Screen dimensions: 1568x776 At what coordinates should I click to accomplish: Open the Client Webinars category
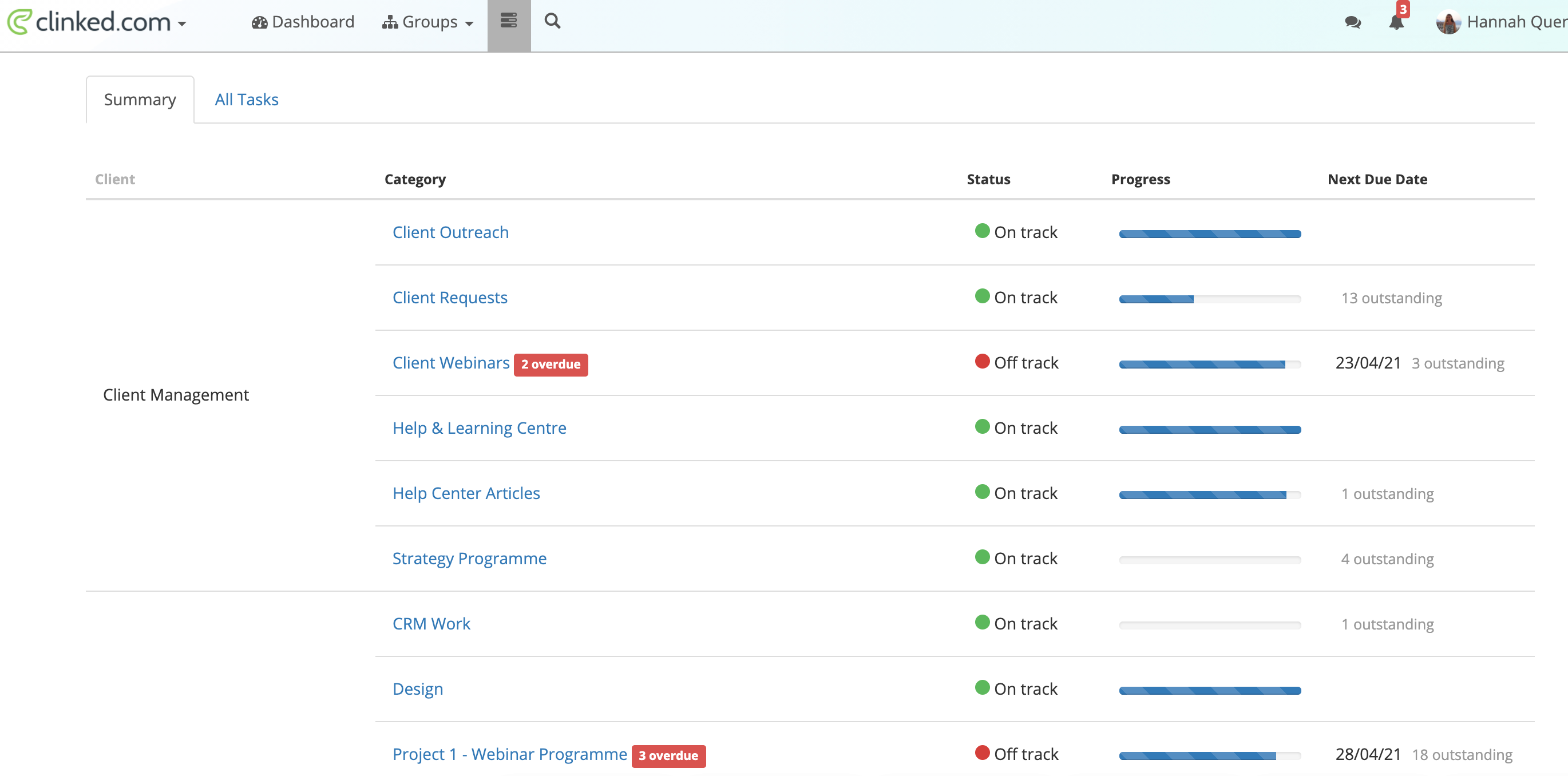pos(451,362)
